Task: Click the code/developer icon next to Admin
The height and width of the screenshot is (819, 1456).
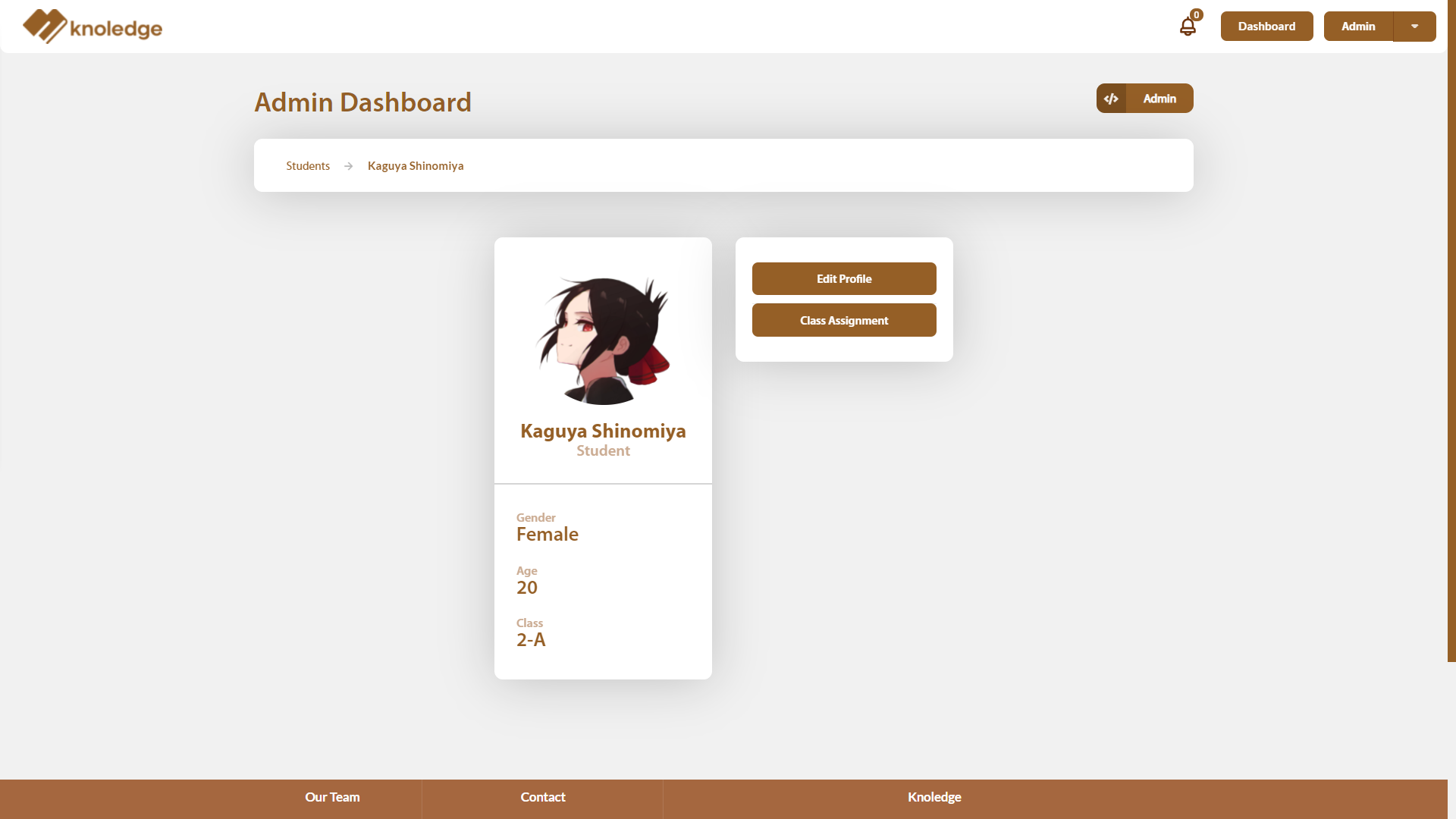Action: pyautogui.click(x=1111, y=98)
